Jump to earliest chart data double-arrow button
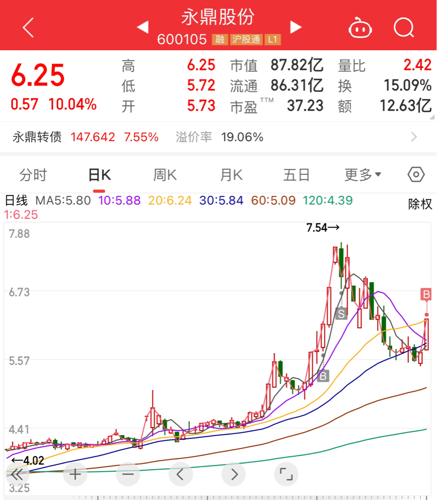 [x=16, y=474]
